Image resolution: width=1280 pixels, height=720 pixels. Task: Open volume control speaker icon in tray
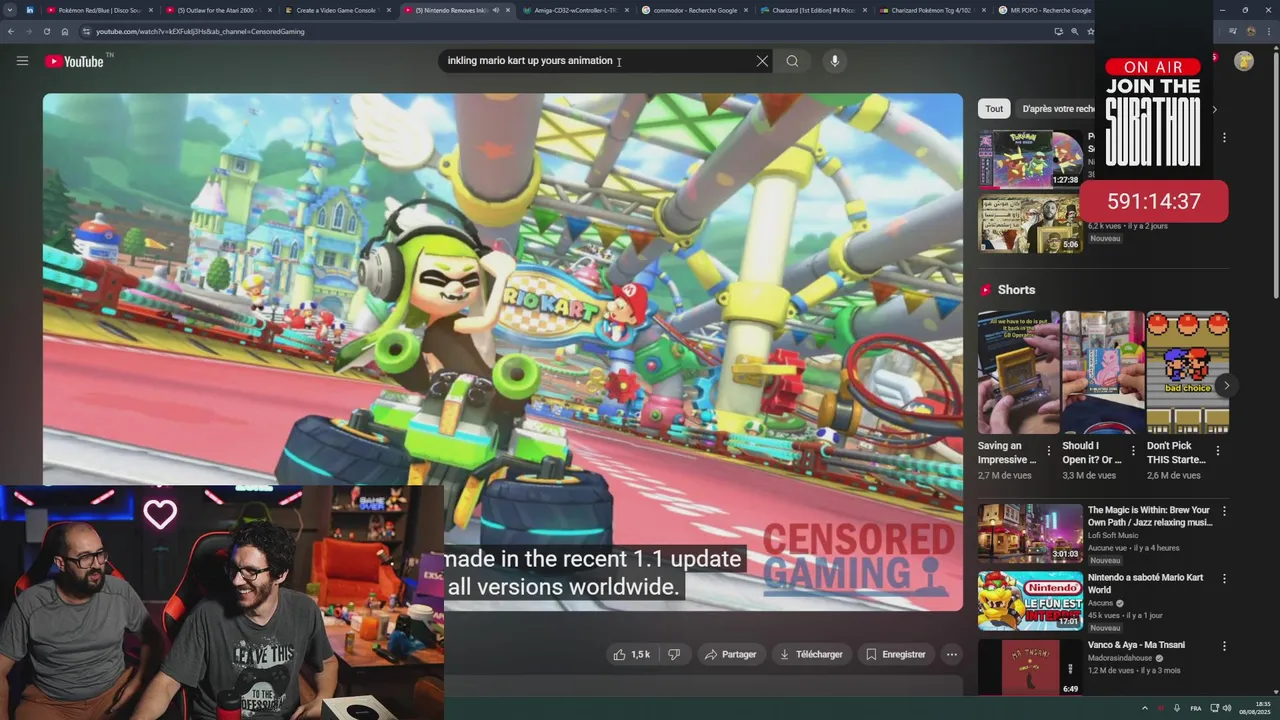(x=1229, y=708)
